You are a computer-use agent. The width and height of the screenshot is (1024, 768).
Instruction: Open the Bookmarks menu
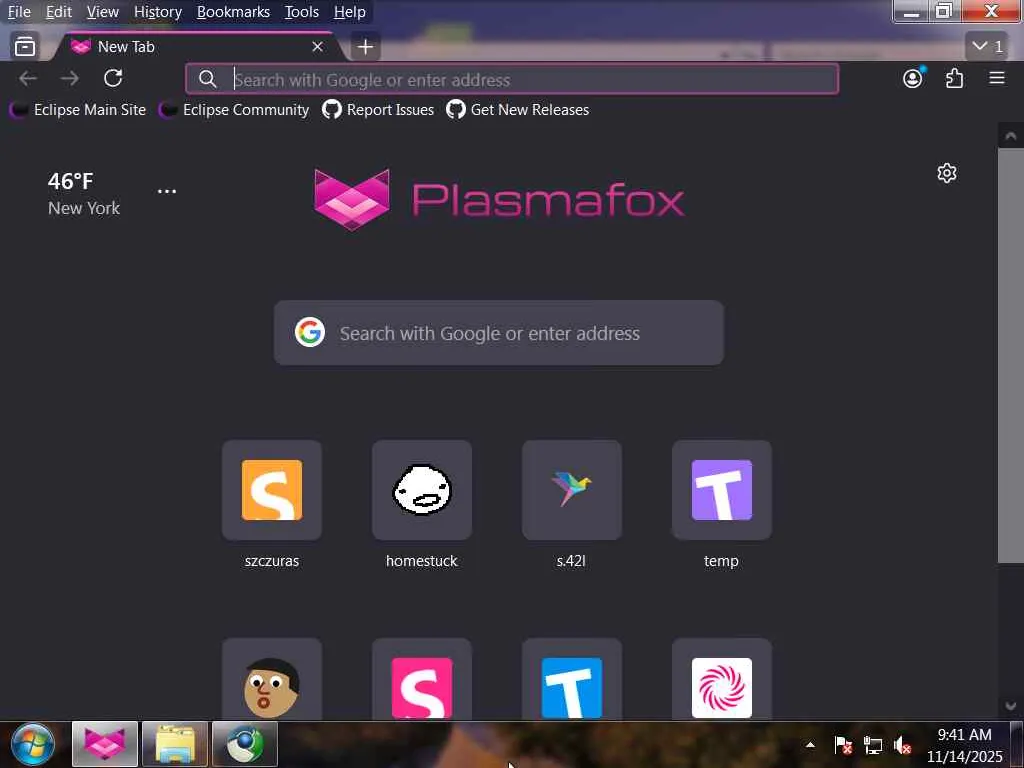233,12
